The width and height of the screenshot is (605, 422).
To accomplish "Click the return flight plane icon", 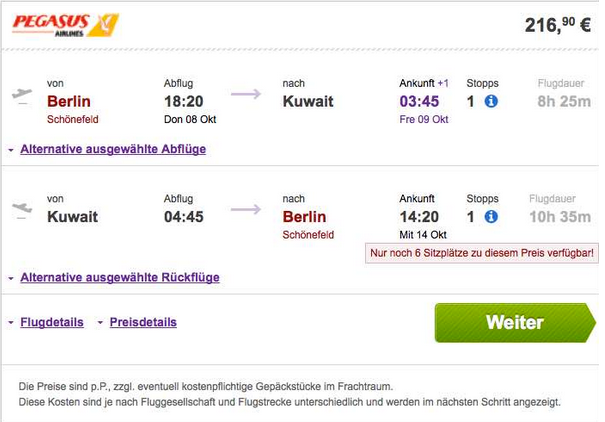I will click(x=22, y=210).
